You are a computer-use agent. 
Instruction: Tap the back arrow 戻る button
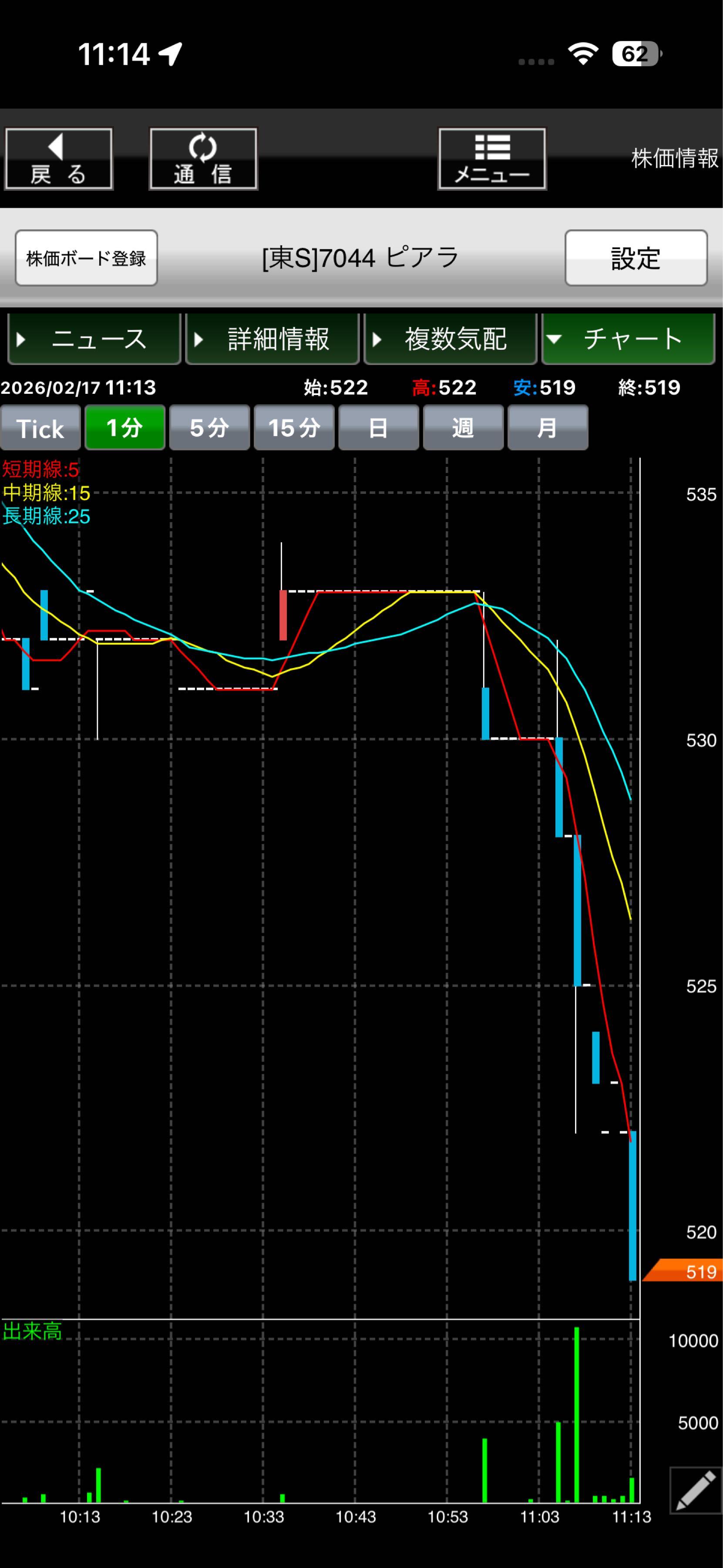click(x=58, y=159)
